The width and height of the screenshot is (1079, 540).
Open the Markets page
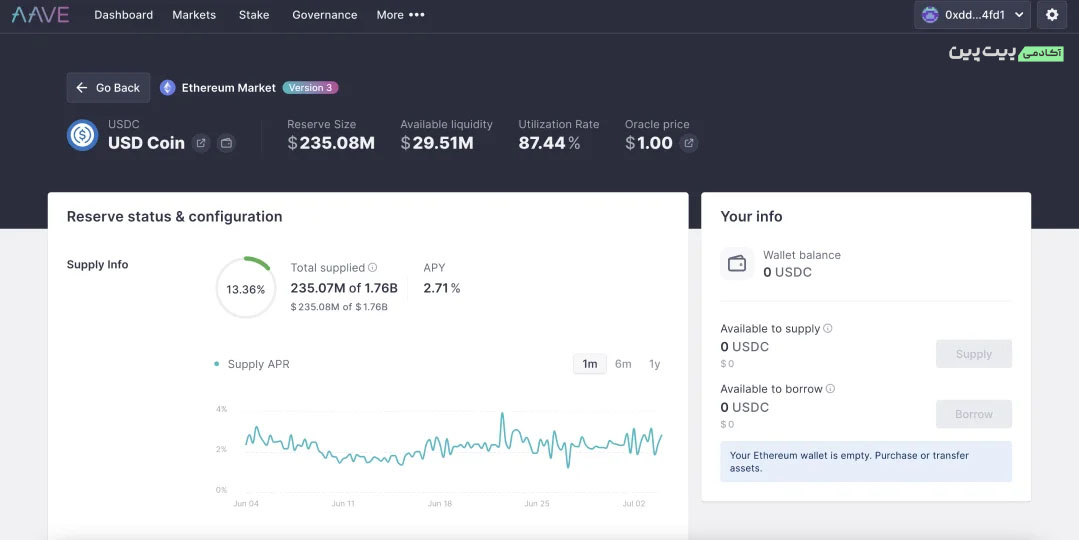click(x=194, y=14)
